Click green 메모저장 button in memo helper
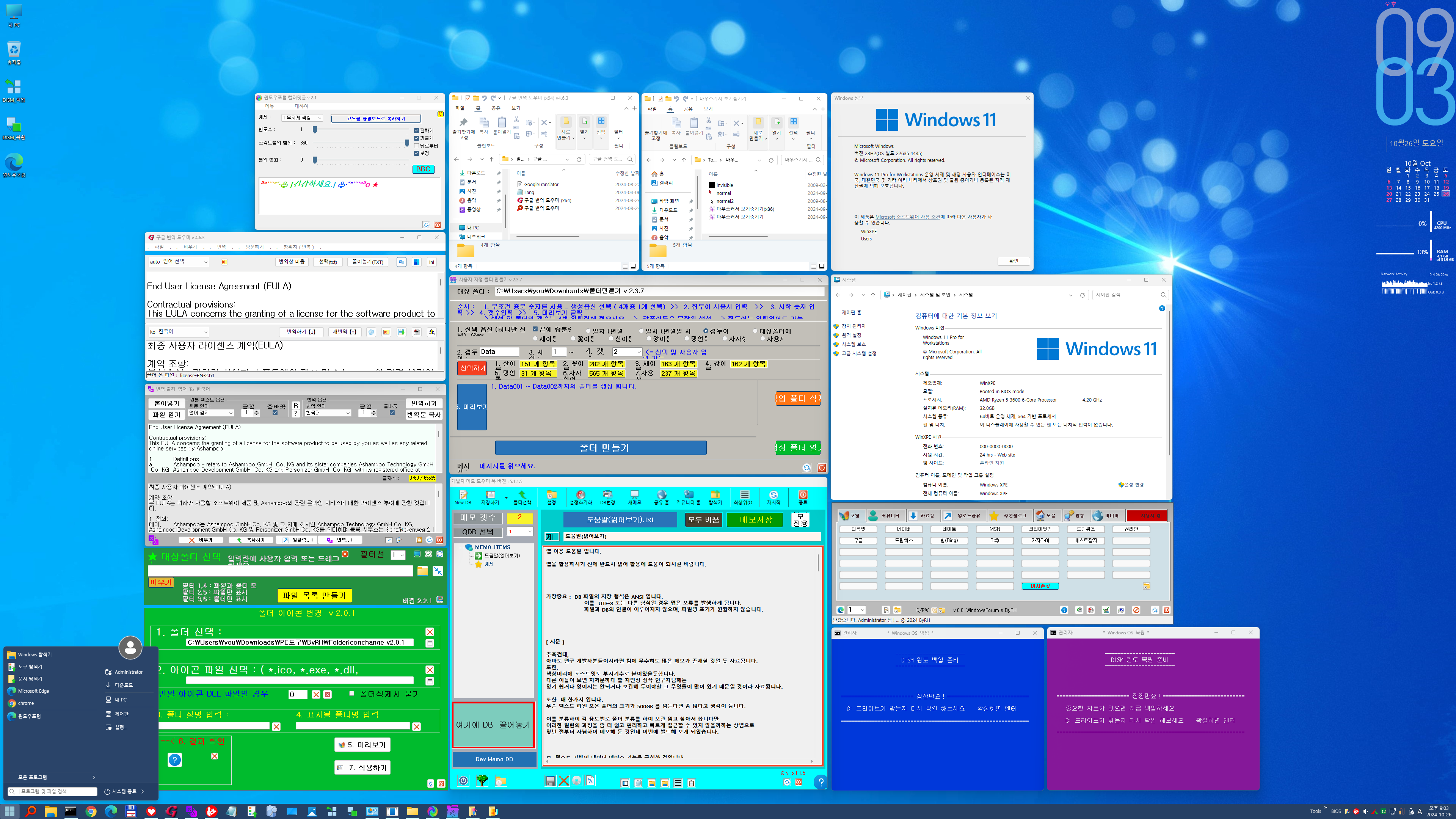The width and height of the screenshot is (1456, 819). coord(756,519)
